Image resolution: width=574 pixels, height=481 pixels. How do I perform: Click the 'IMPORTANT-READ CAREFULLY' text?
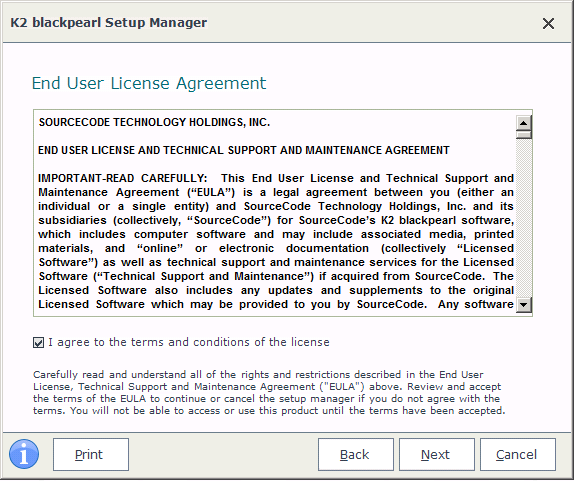pos(123,178)
